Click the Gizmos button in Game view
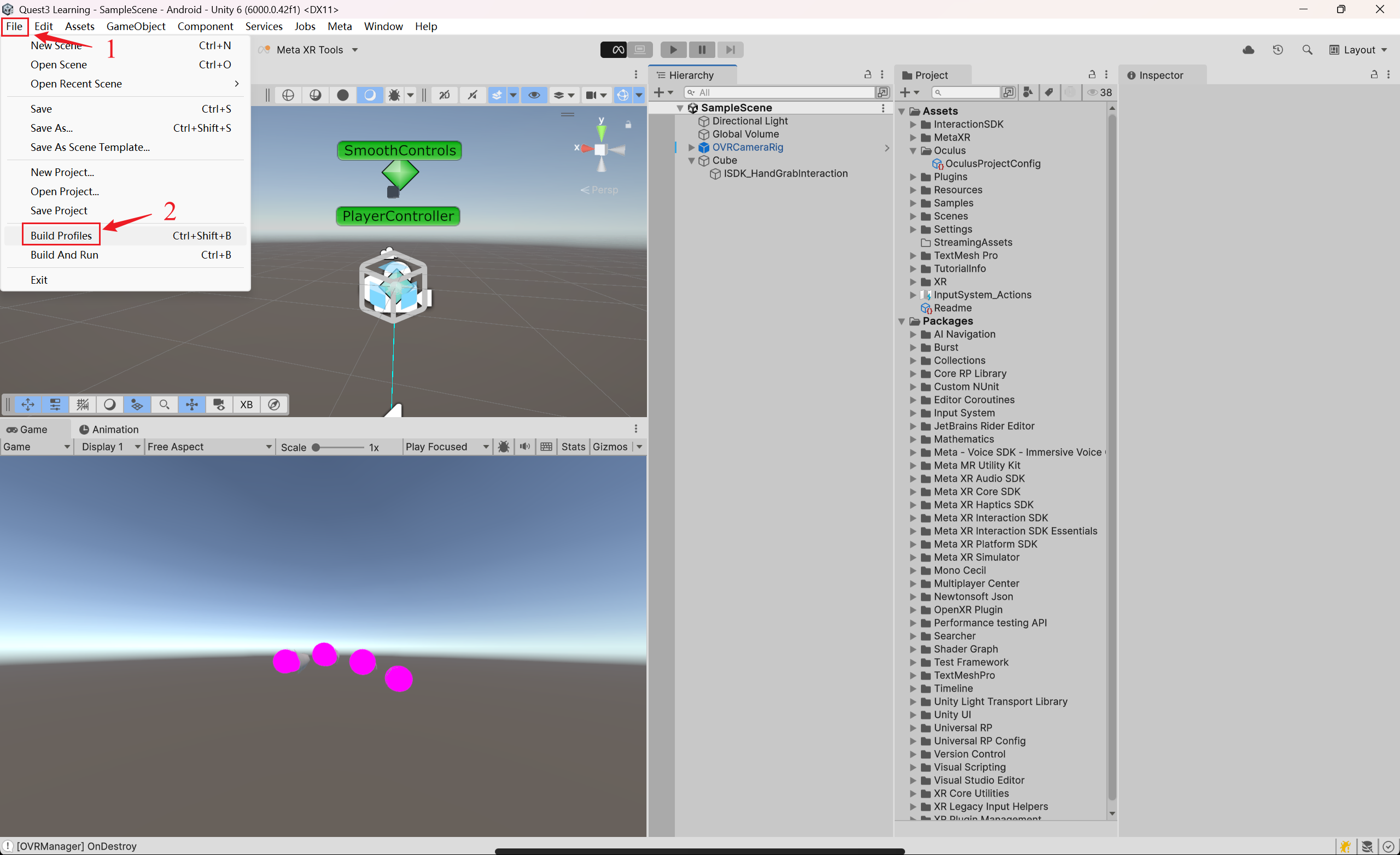Image resolution: width=1400 pixels, height=855 pixels. coord(610,447)
